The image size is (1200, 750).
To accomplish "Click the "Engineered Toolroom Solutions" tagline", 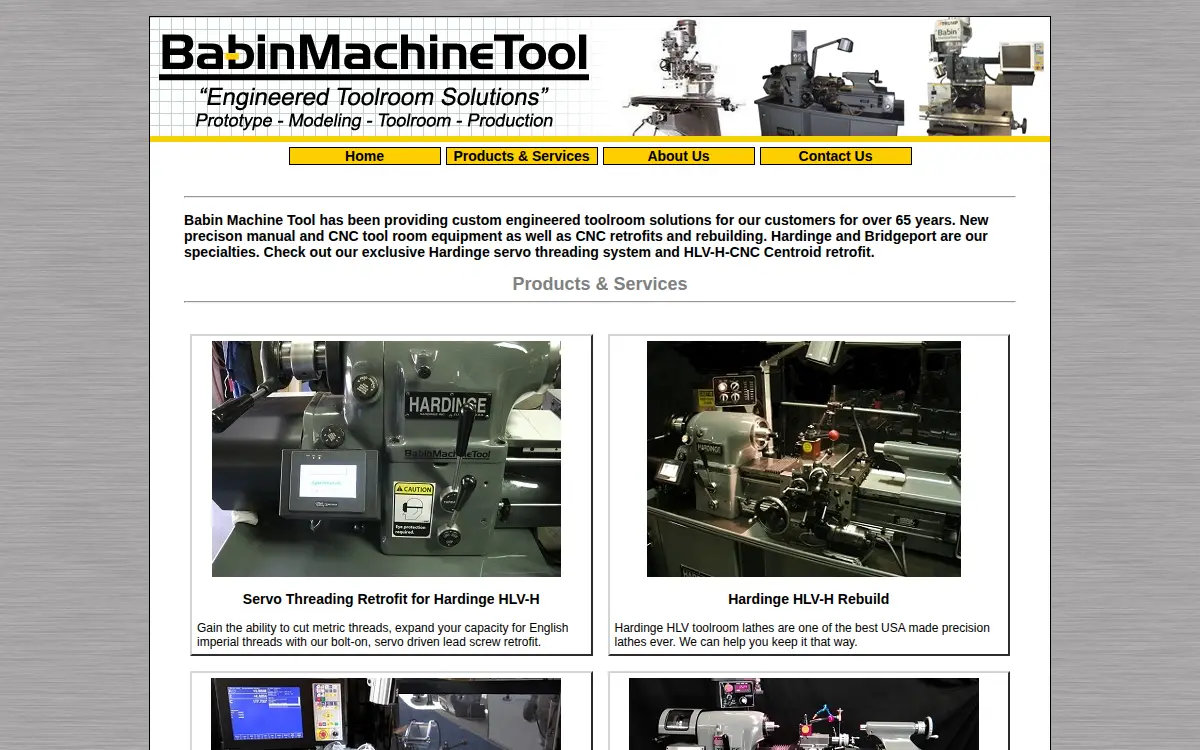I will point(374,97).
